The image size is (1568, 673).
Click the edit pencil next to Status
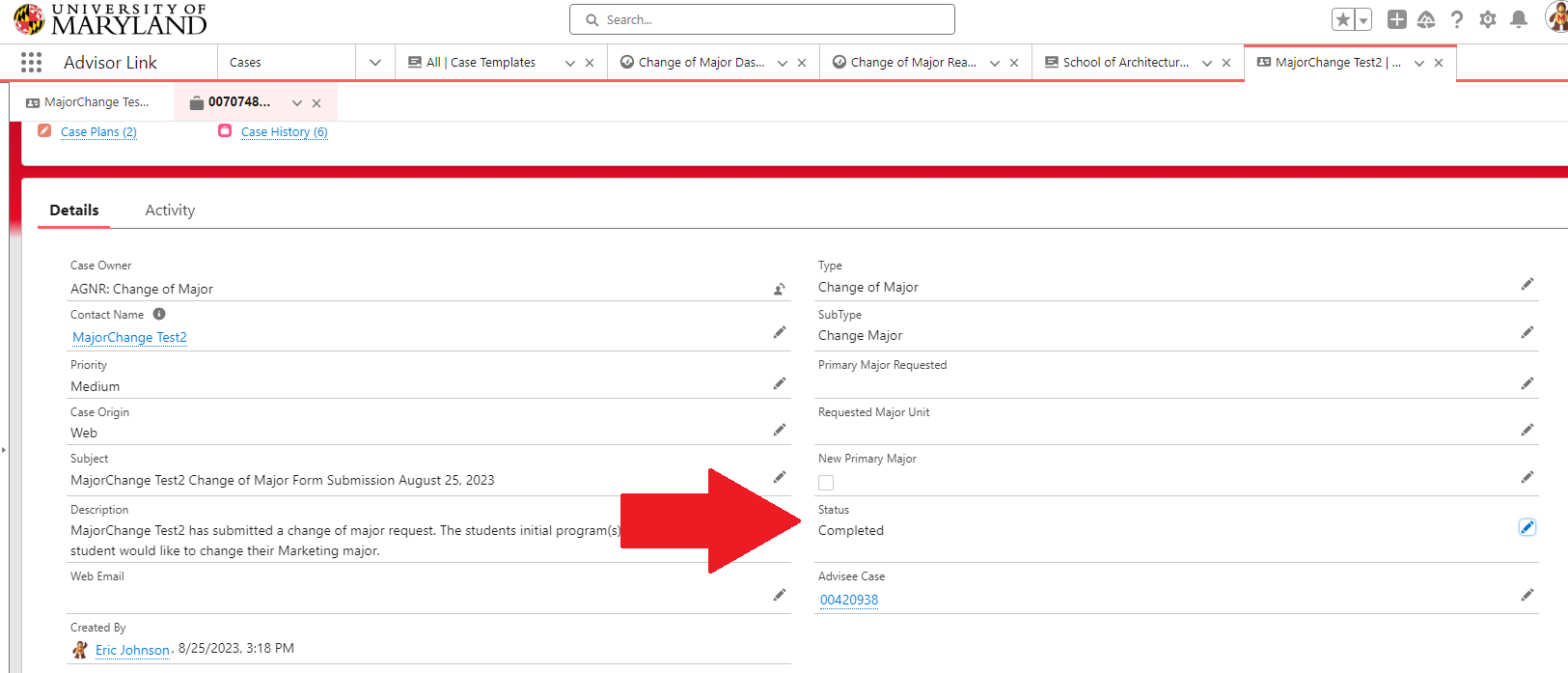coord(1527,527)
